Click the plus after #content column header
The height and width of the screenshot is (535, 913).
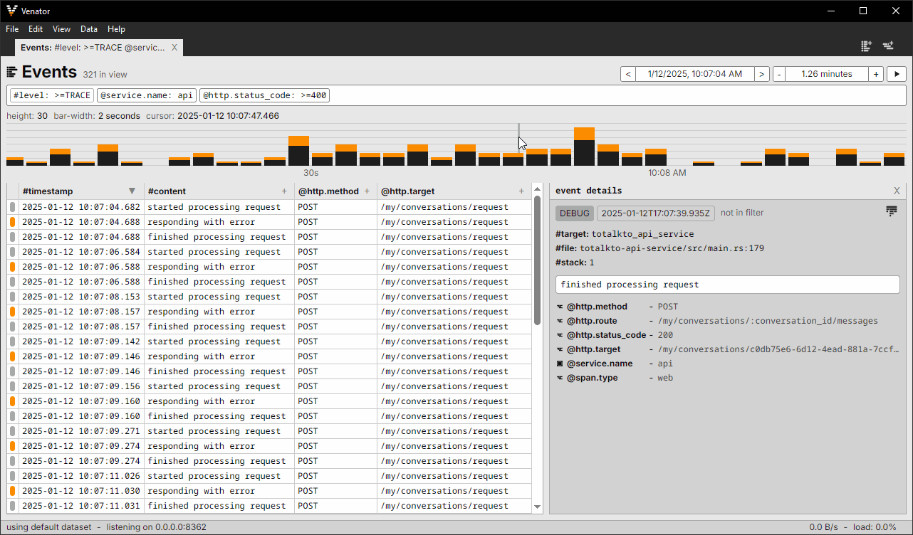point(284,191)
